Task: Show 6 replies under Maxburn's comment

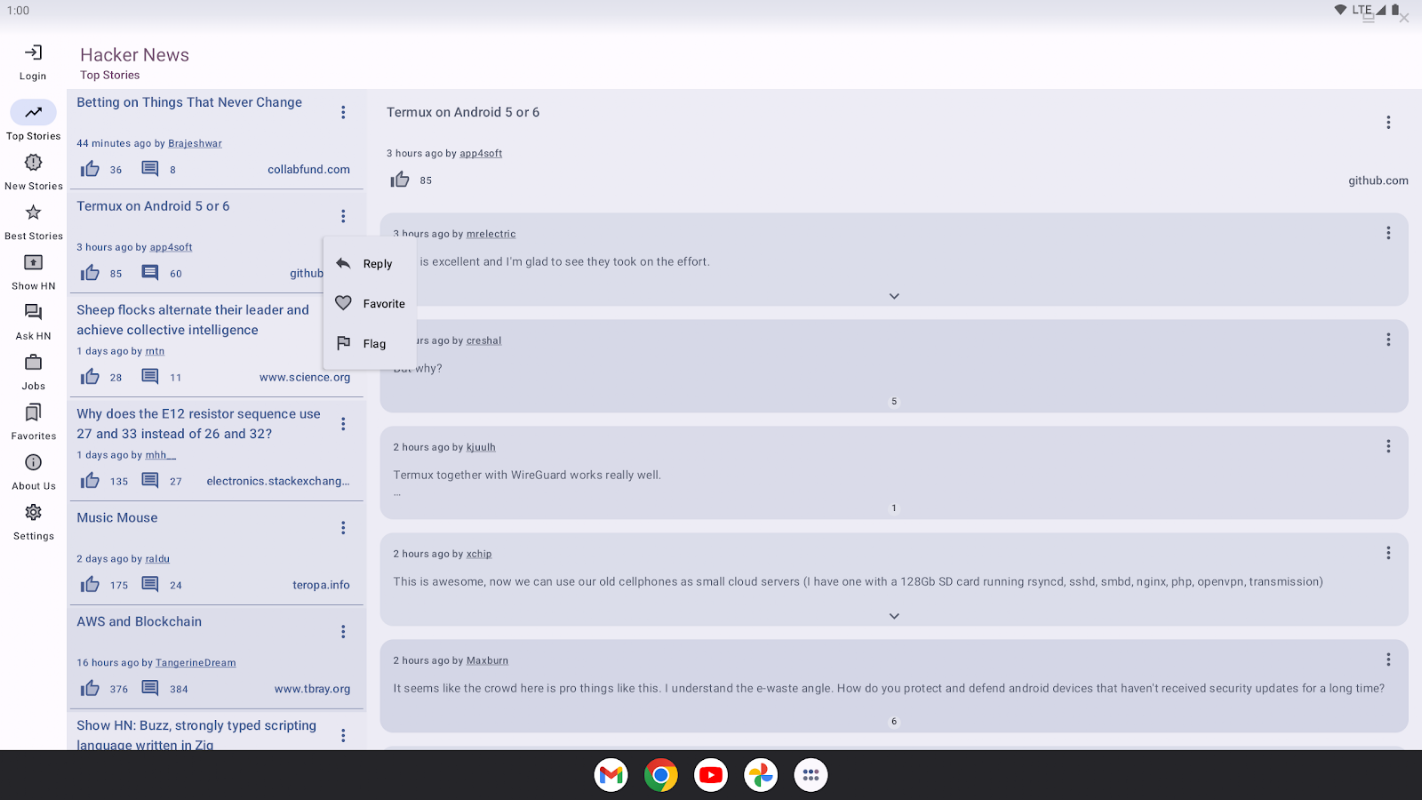Action: pyautogui.click(x=894, y=722)
